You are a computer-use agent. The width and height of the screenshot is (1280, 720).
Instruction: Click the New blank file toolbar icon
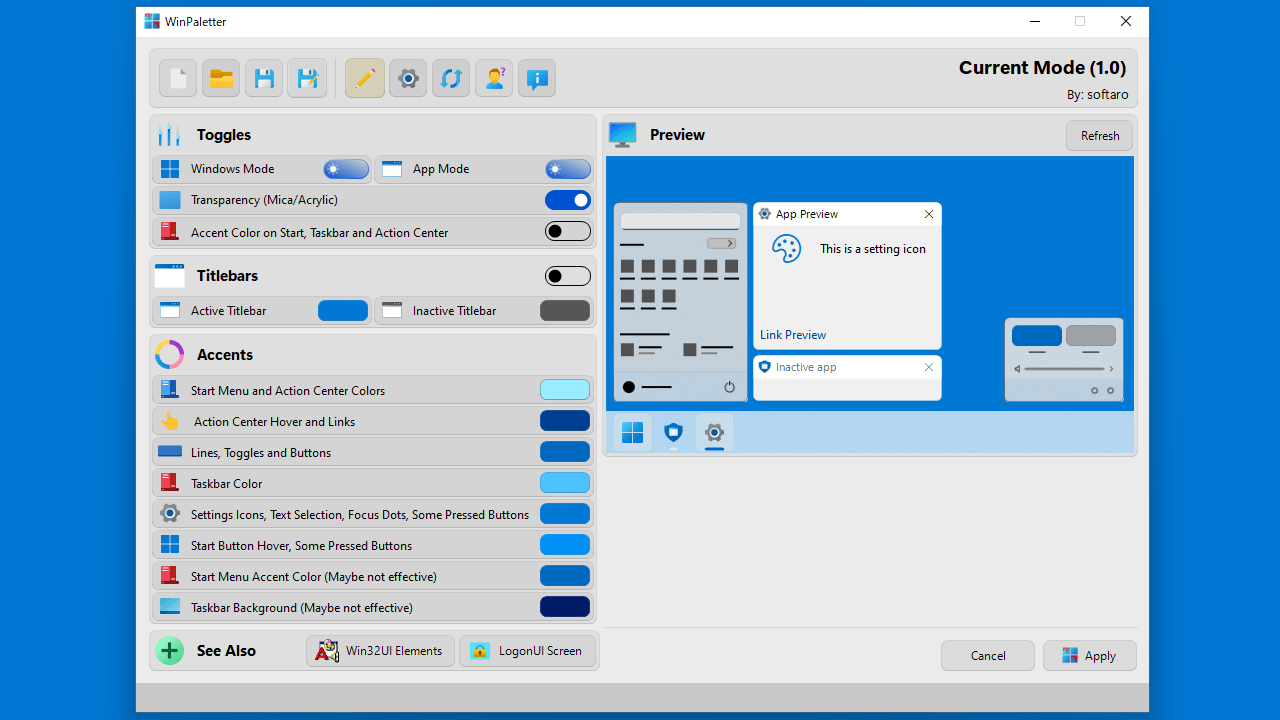coord(178,78)
